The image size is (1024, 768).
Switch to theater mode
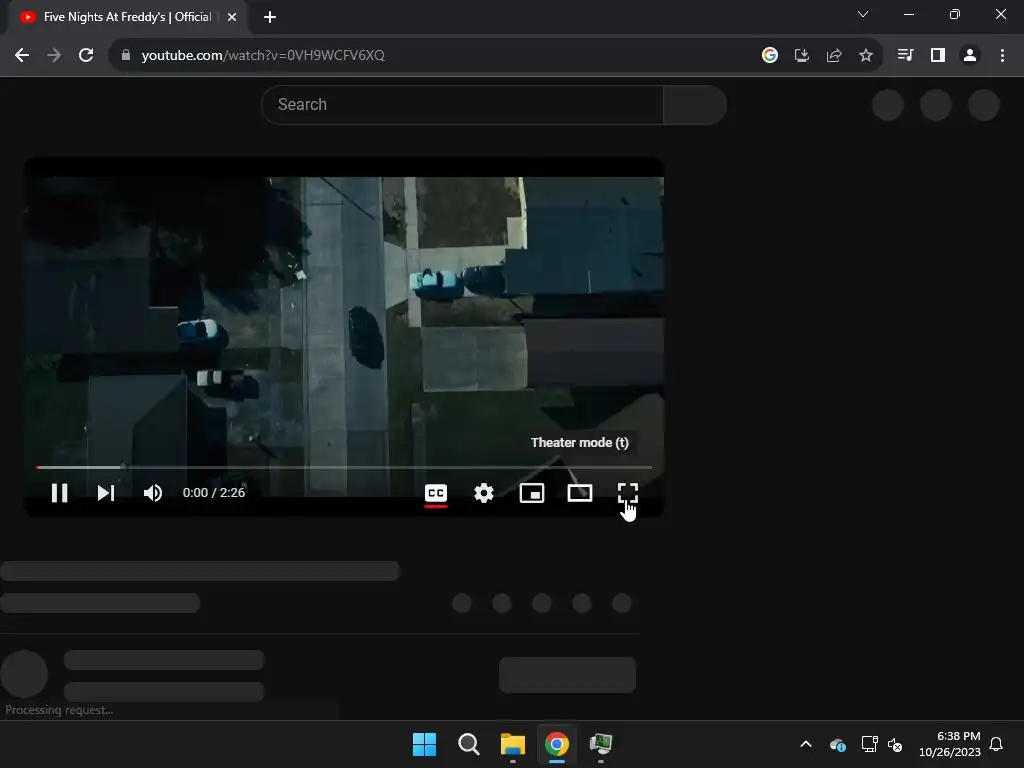click(x=580, y=493)
